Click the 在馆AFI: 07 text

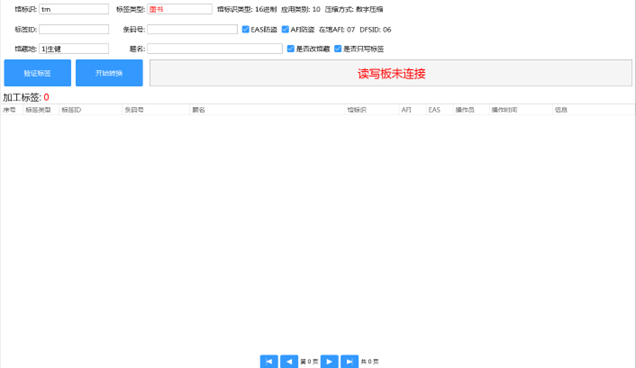click(x=337, y=29)
